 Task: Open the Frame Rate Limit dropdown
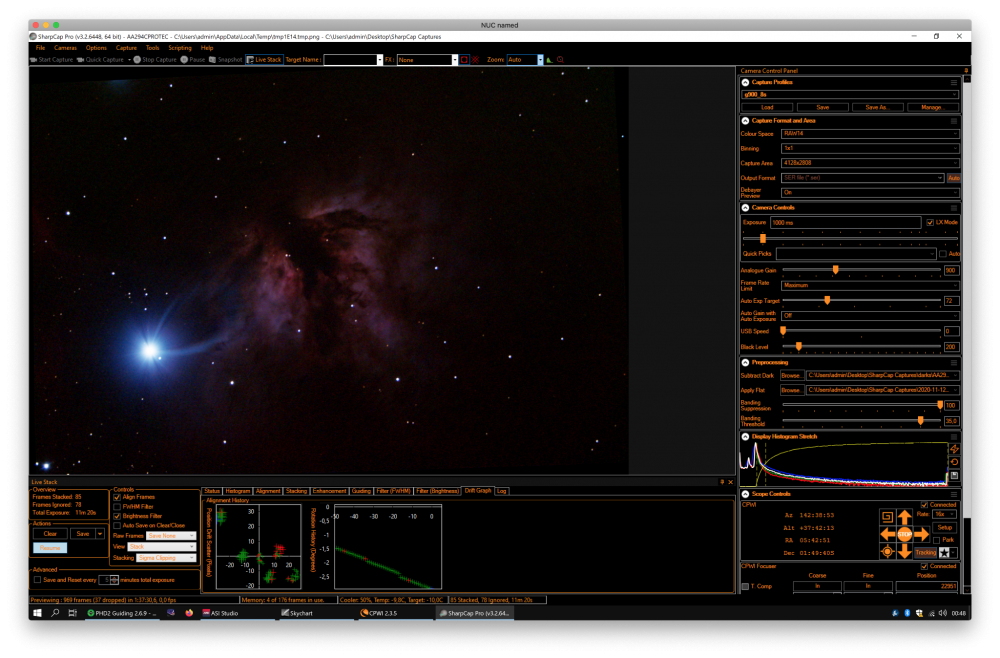(870, 285)
